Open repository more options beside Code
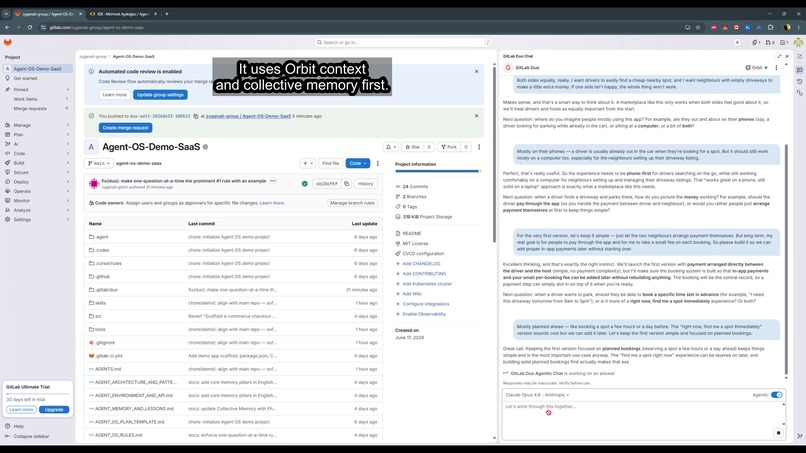This screenshot has height=453, width=806. point(378,164)
